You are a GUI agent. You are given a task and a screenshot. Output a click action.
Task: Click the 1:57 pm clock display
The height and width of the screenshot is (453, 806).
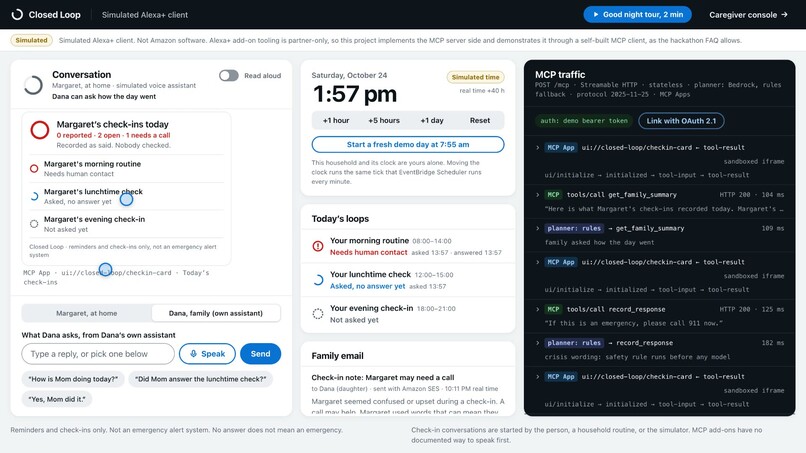tap(355, 94)
